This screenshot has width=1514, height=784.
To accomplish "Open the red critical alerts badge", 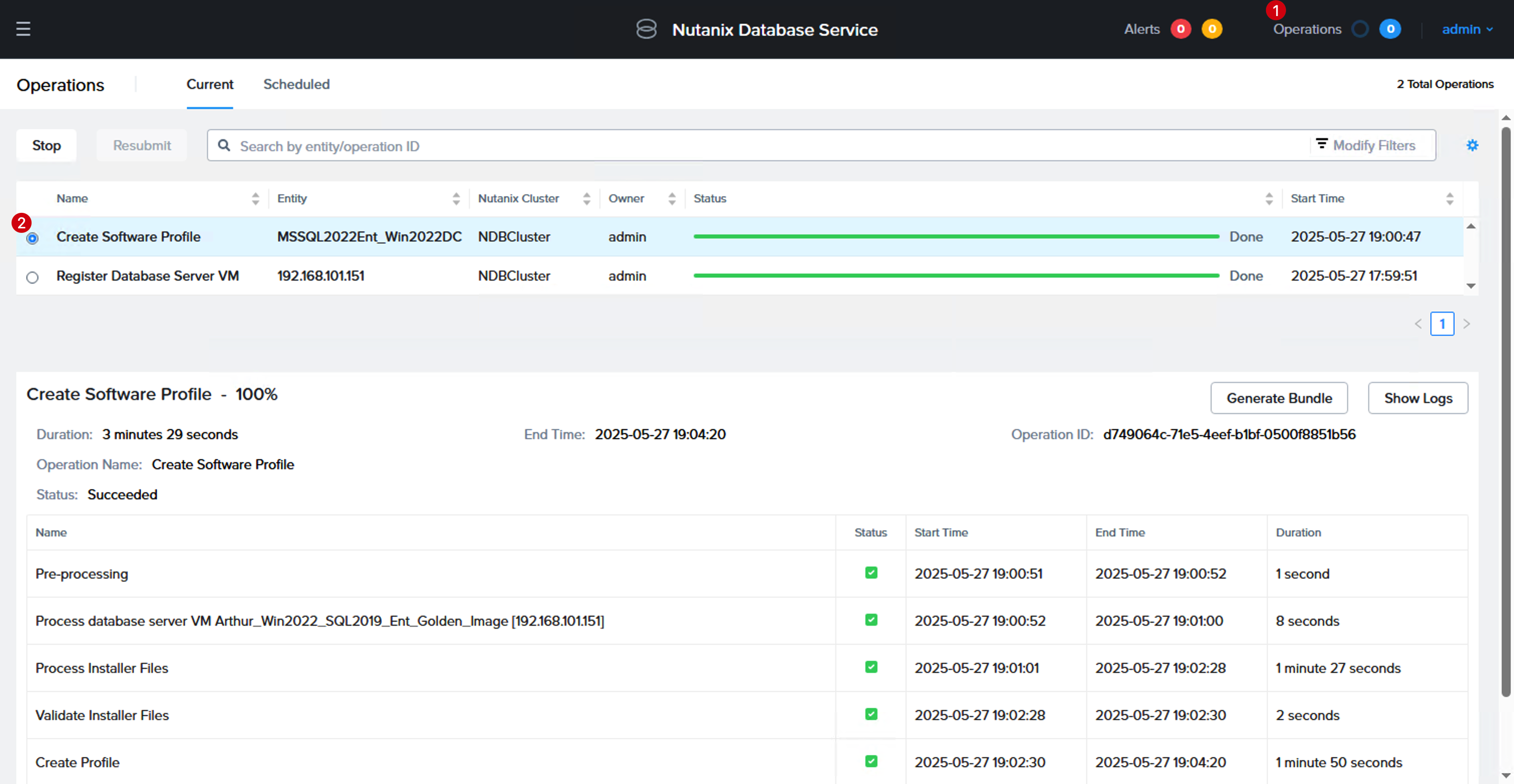I will tap(1180, 29).
